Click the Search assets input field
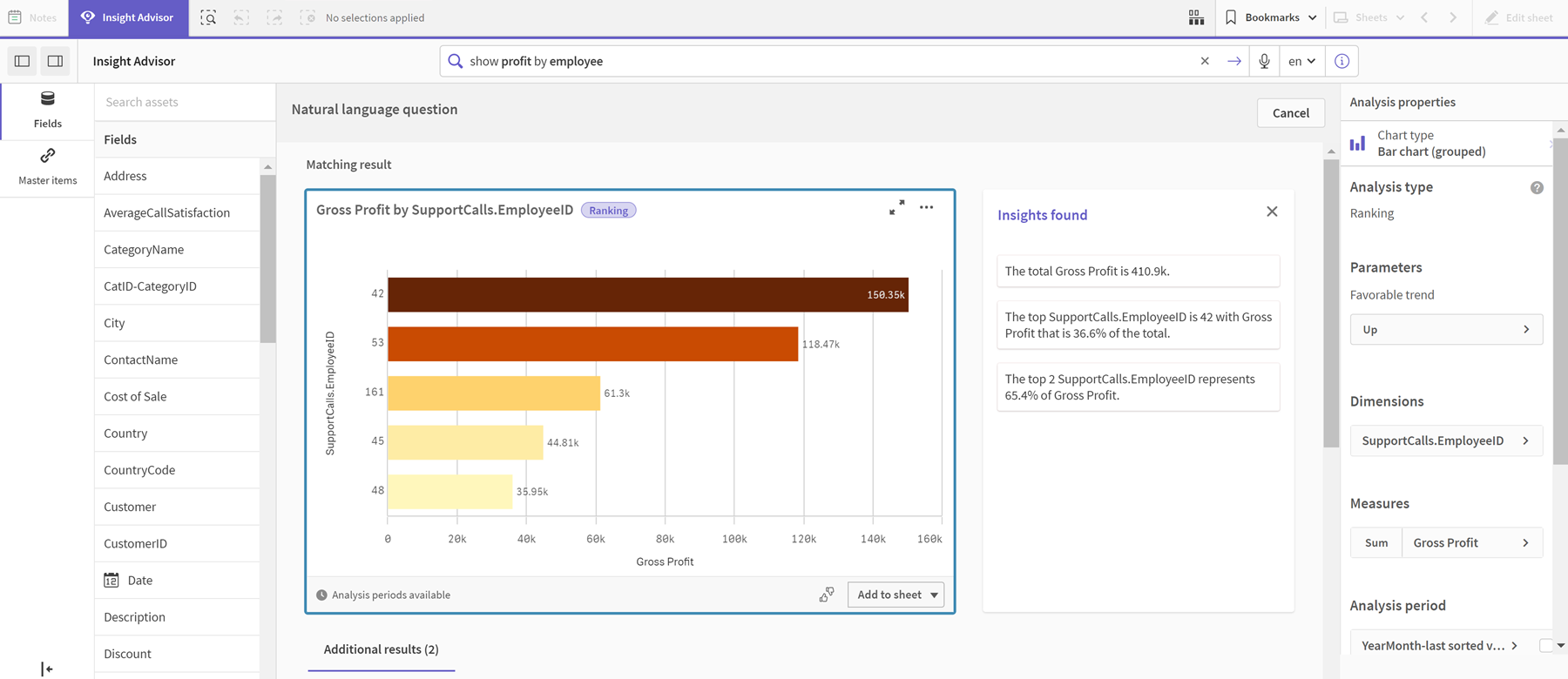Image resolution: width=1568 pixels, height=679 pixels. pyautogui.click(x=185, y=102)
